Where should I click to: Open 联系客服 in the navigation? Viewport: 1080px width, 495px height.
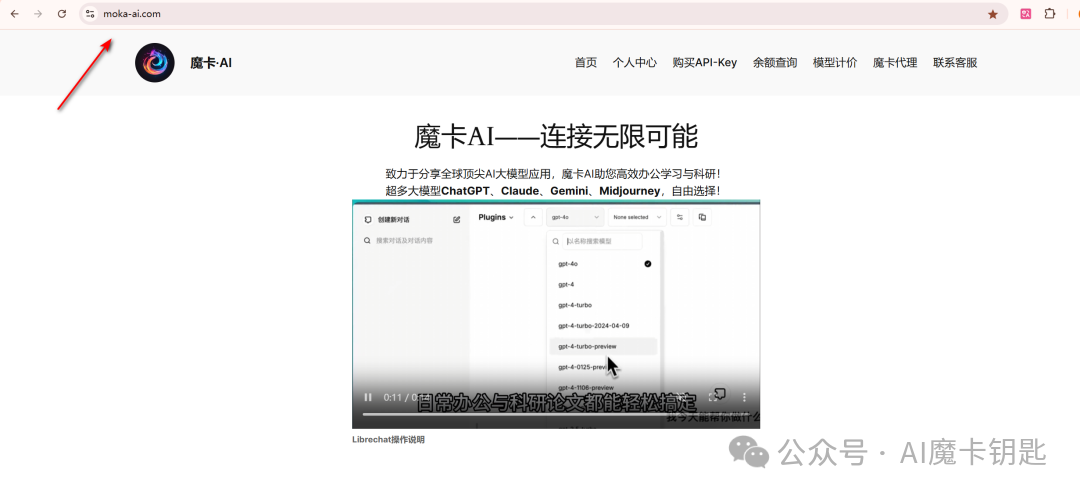955,63
